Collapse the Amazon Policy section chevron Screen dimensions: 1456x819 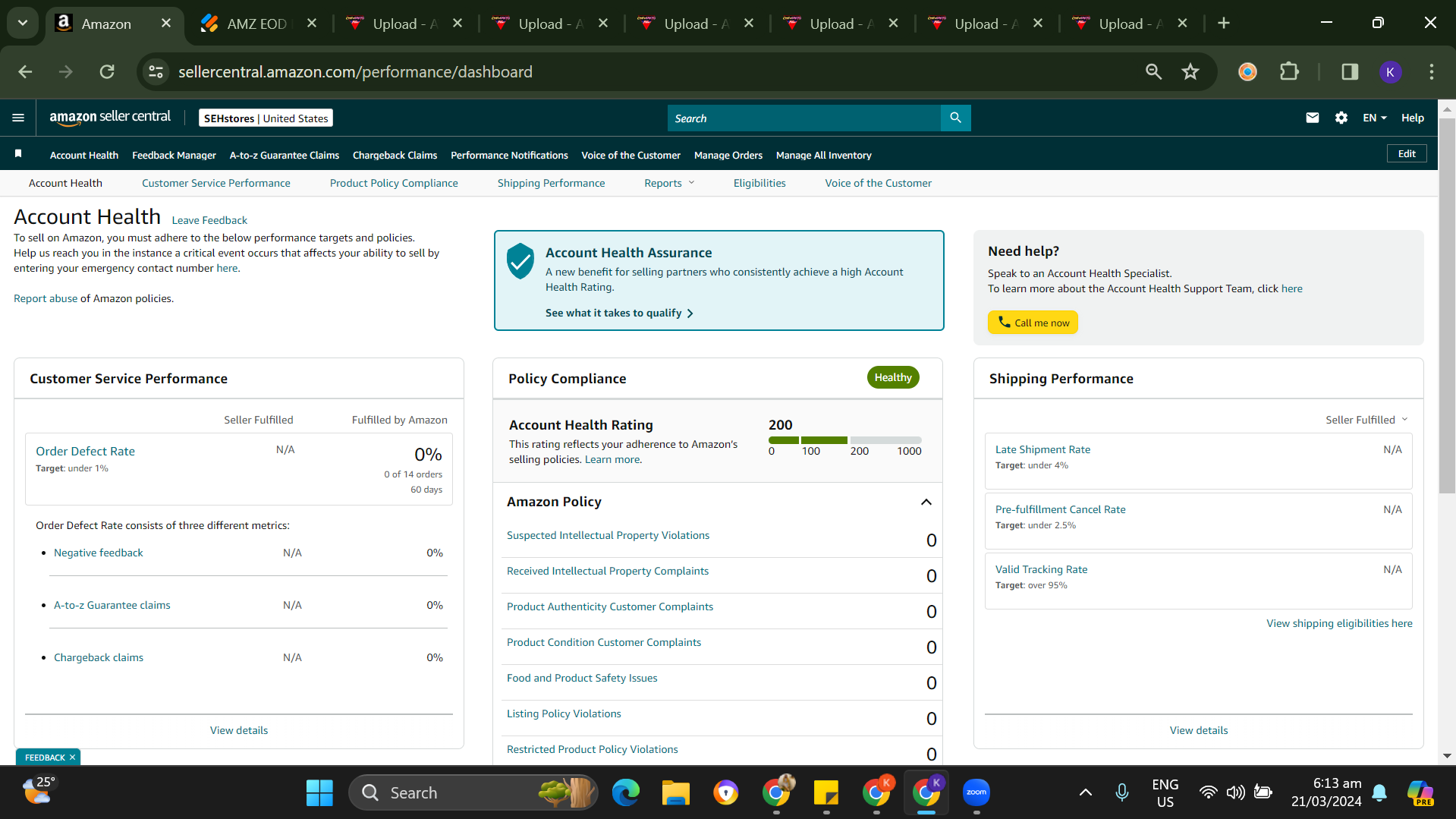click(x=926, y=502)
